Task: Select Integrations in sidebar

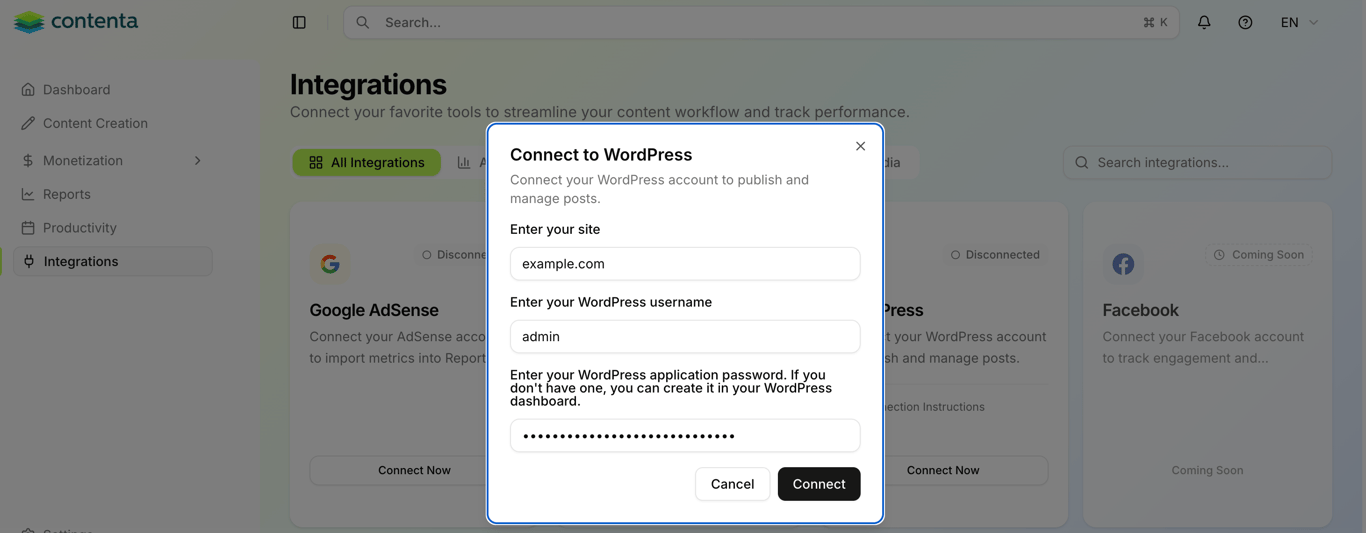Action: pos(112,262)
